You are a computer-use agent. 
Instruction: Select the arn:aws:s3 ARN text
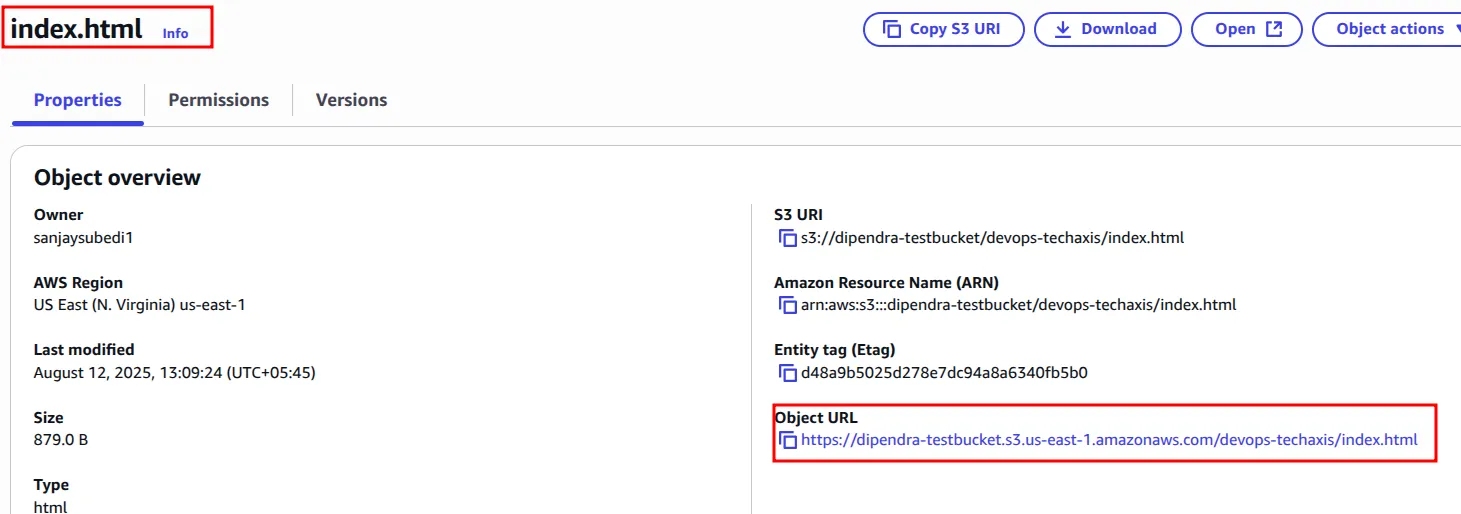tap(1018, 305)
